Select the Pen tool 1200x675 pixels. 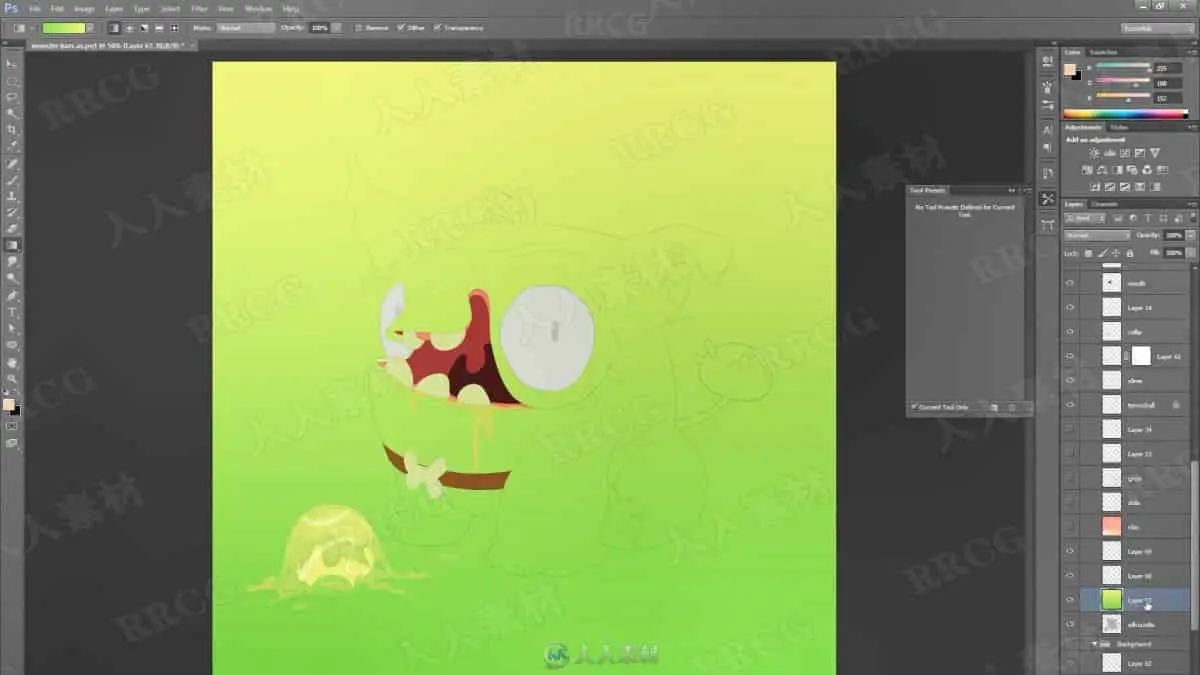tap(12, 295)
